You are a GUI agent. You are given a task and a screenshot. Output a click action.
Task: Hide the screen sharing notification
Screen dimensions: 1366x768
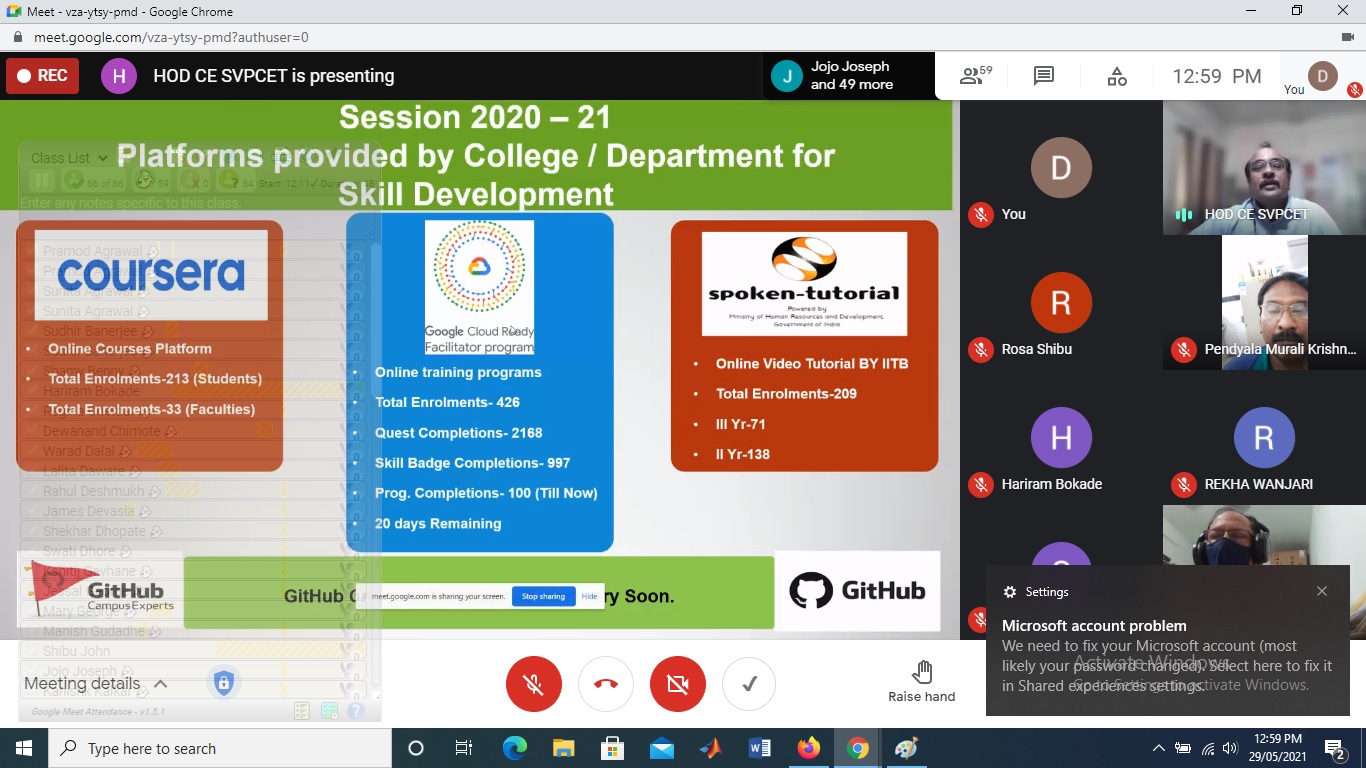[x=589, y=596]
